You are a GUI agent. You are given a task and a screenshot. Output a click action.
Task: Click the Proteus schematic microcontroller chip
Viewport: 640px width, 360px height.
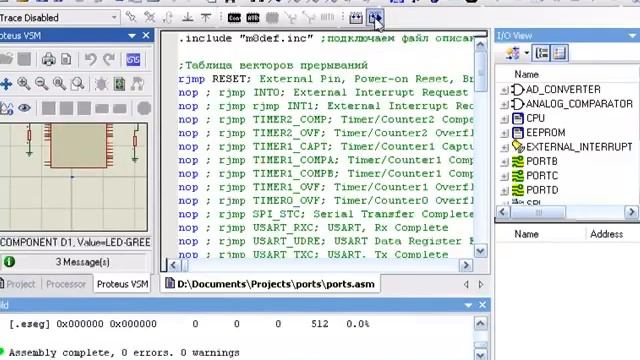point(78,146)
